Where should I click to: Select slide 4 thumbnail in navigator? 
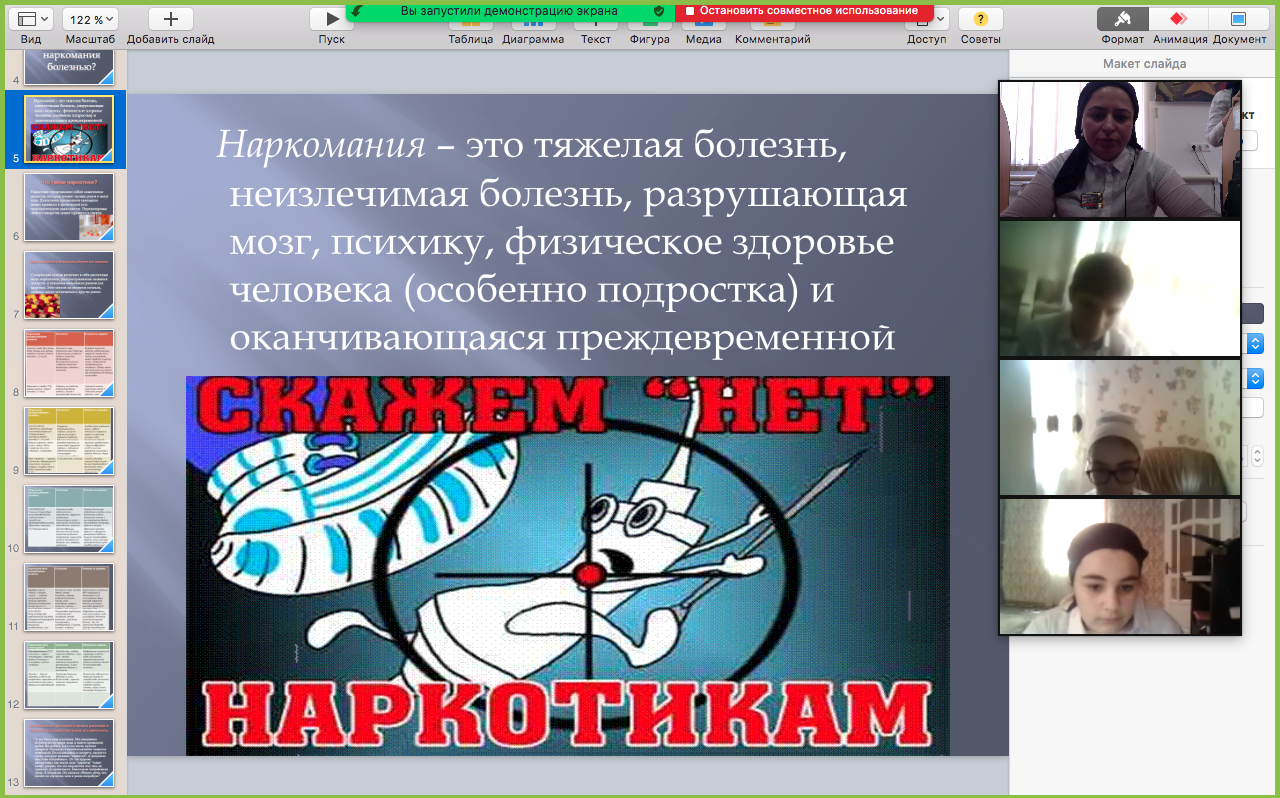click(69, 68)
